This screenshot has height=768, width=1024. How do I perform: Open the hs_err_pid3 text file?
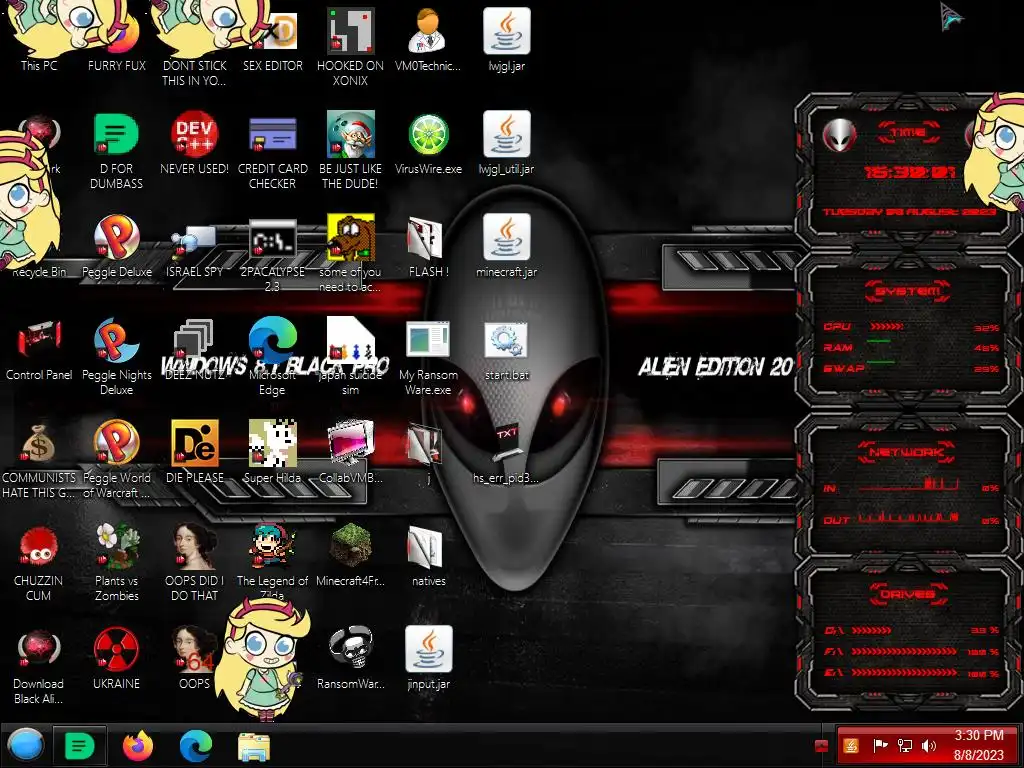[507, 443]
